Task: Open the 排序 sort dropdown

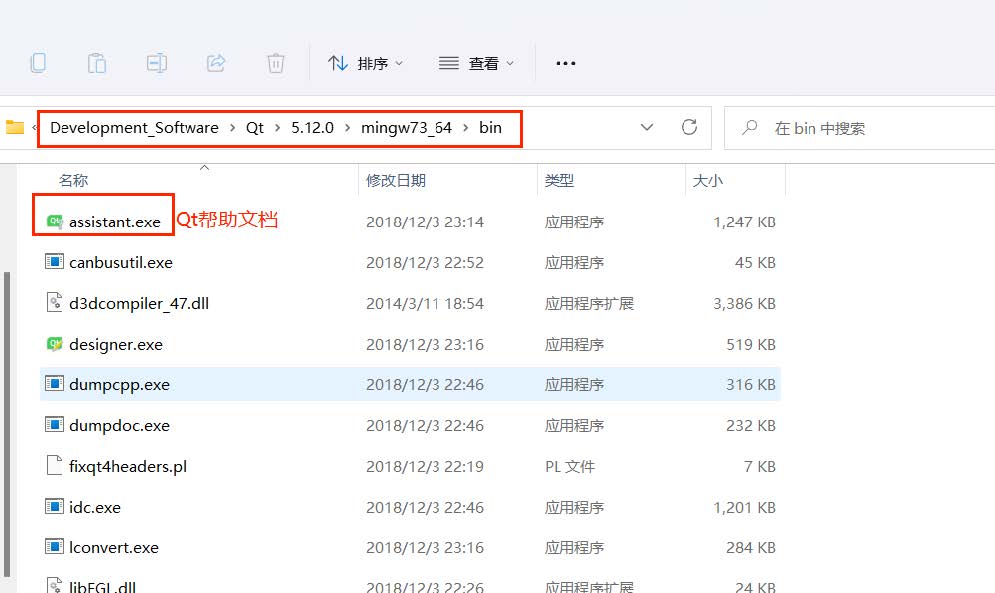Action: coord(366,63)
